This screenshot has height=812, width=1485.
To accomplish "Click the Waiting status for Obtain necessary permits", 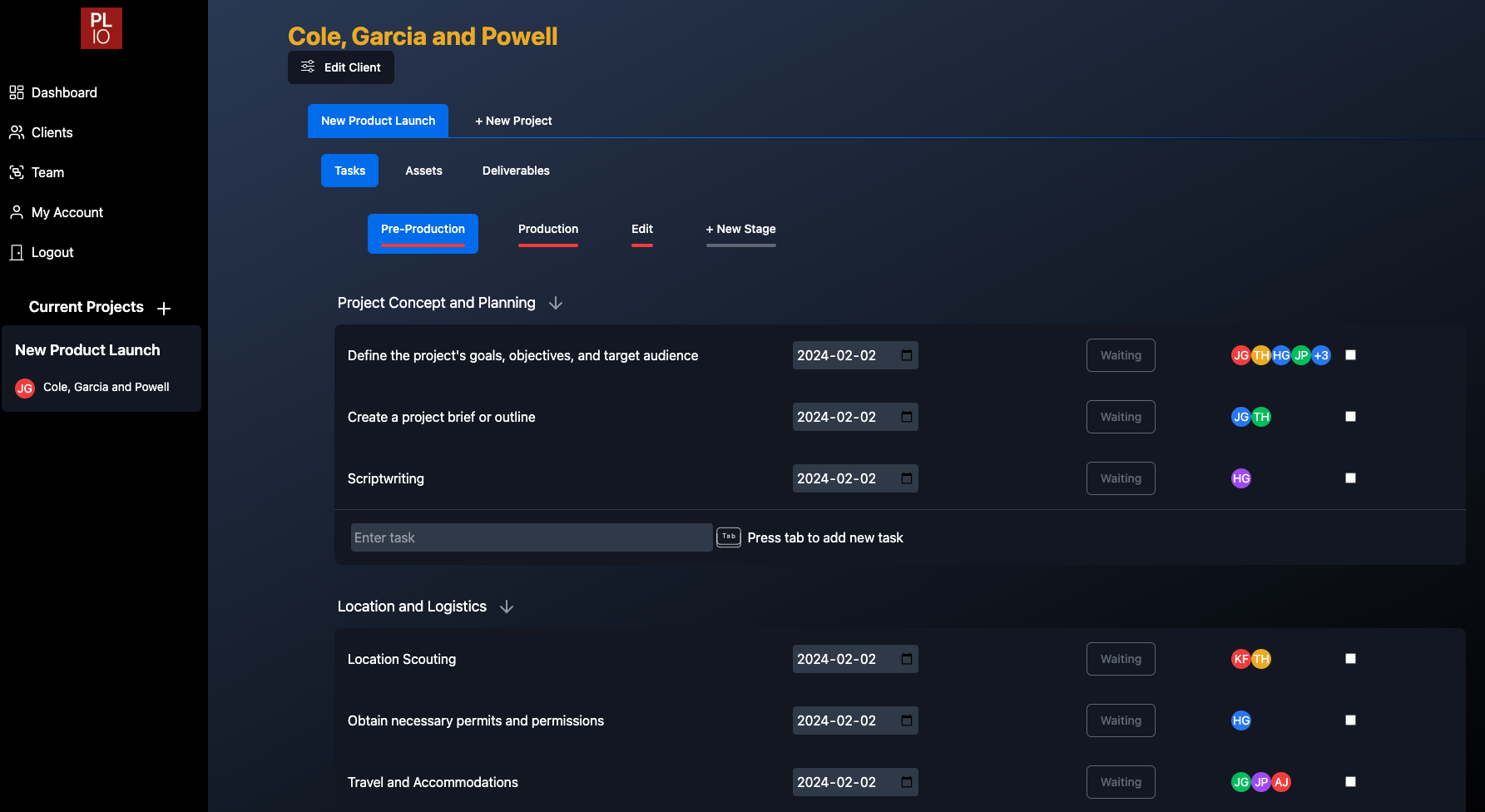I will point(1120,720).
